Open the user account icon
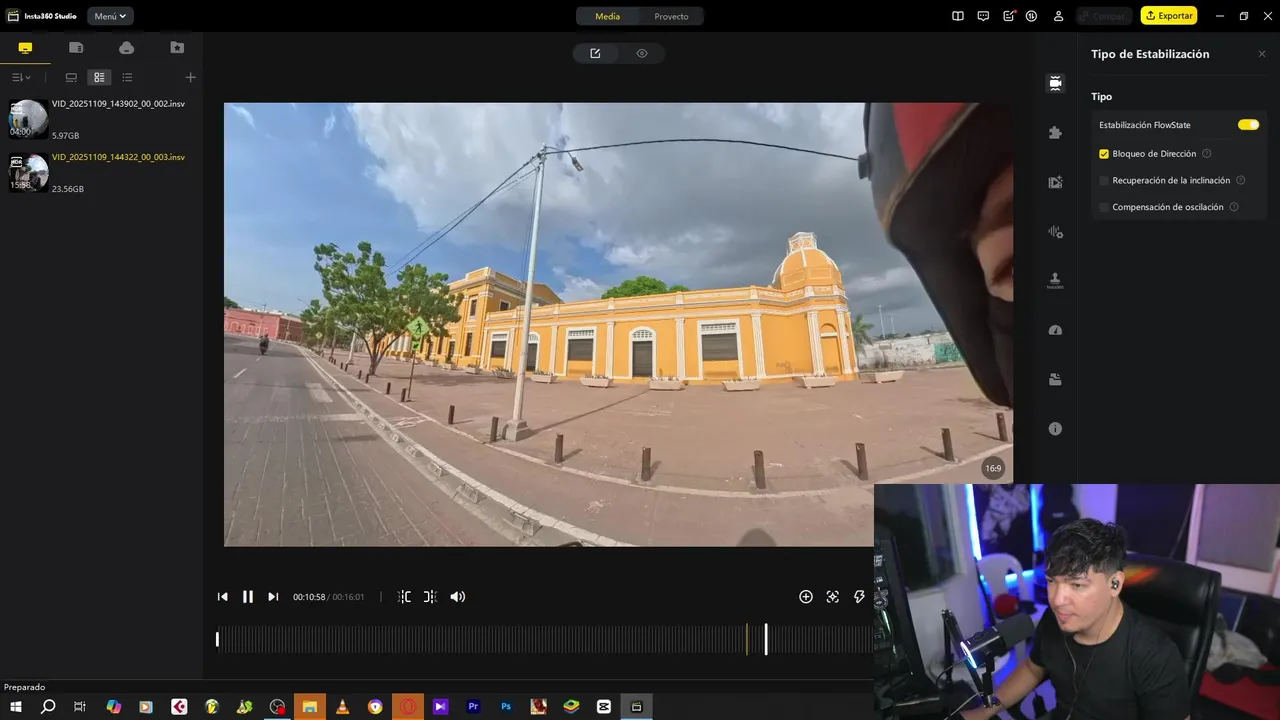The width and height of the screenshot is (1280, 720). tap(1059, 16)
